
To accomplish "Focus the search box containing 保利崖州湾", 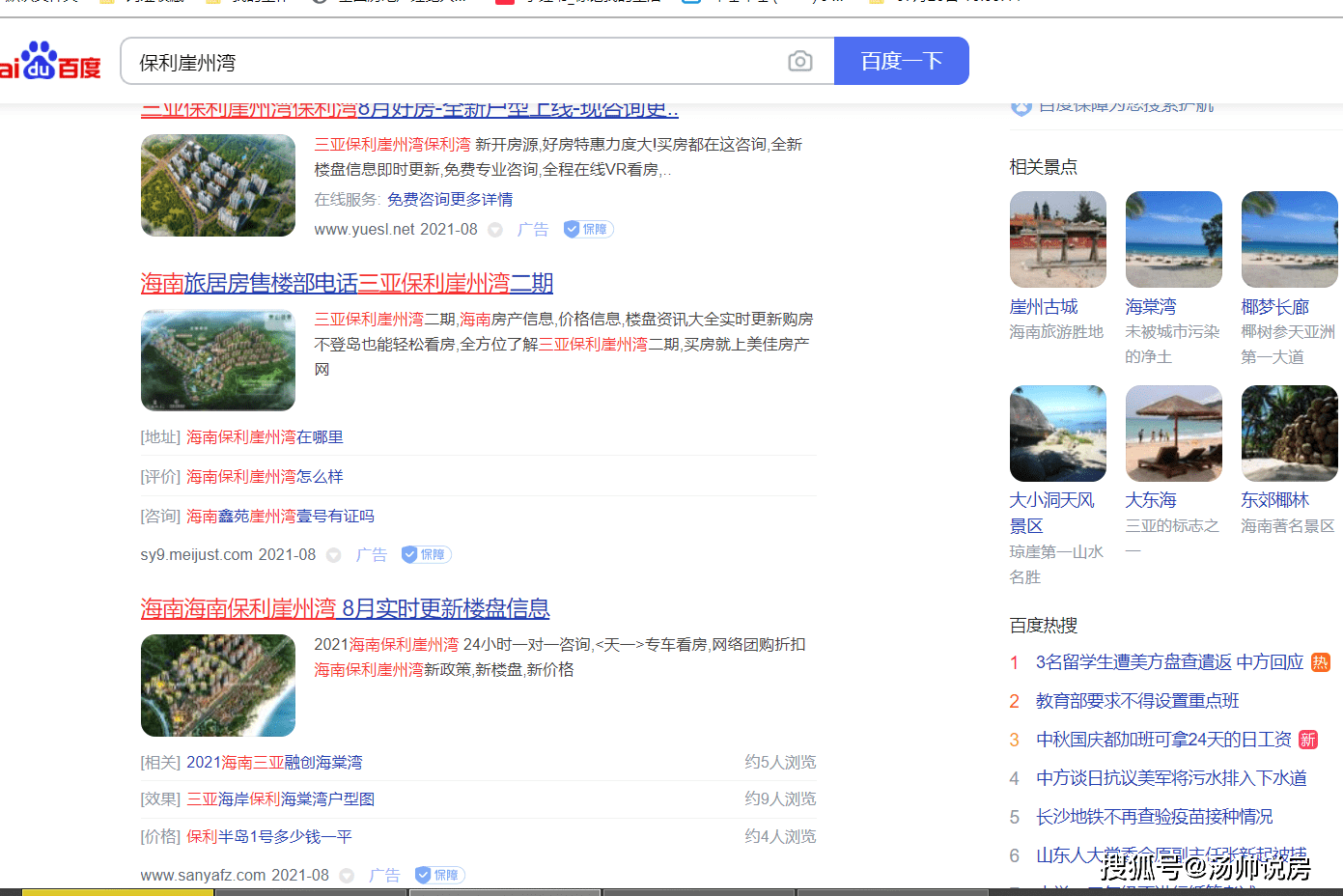I will click(x=477, y=62).
